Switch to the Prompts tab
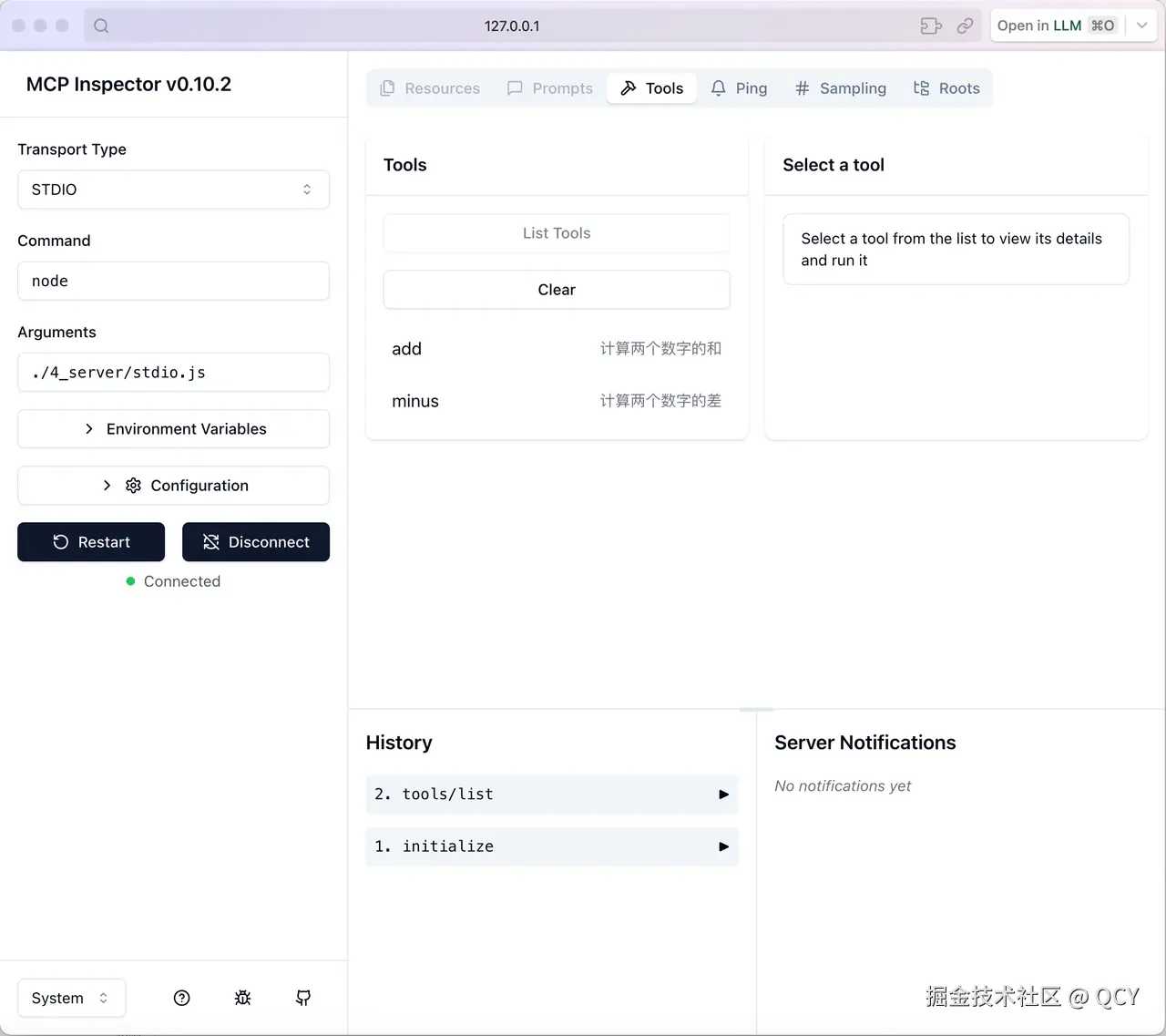 (x=550, y=88)
